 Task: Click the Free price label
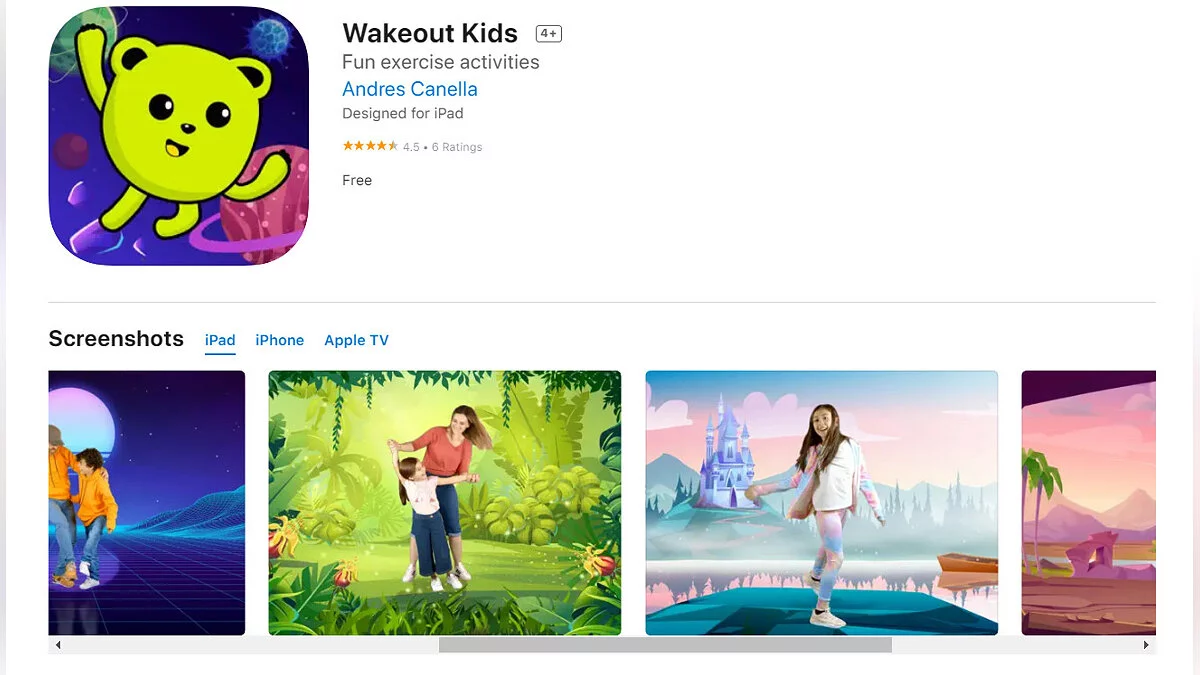(x=357, y=180)
